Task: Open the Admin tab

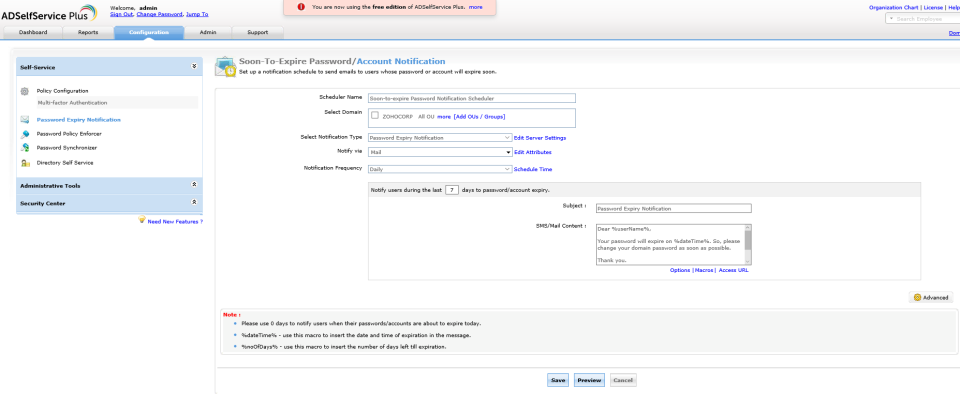Action: (208, 32)
